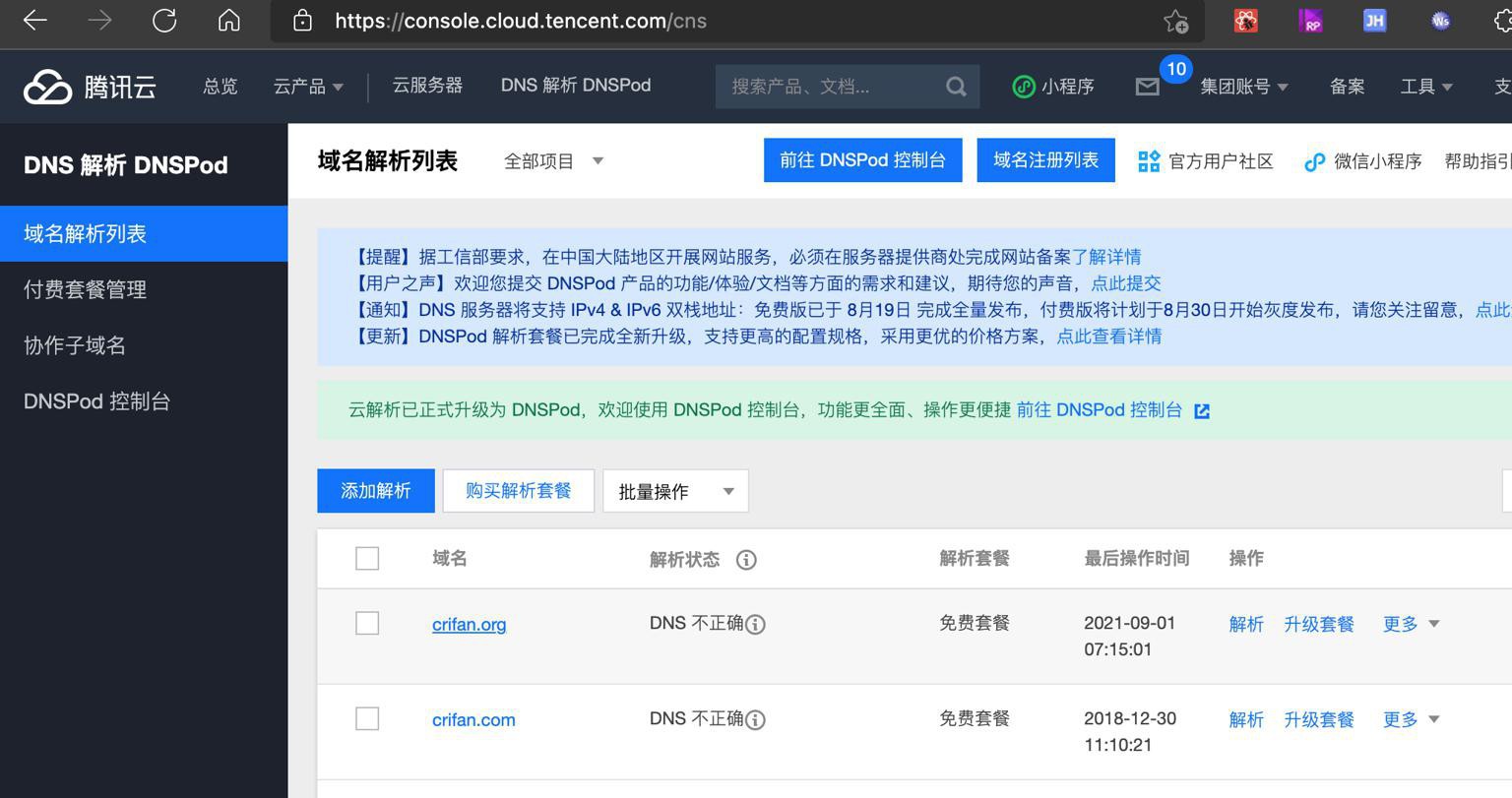Add page to favorites star icon

click(x=1175, y=21)
